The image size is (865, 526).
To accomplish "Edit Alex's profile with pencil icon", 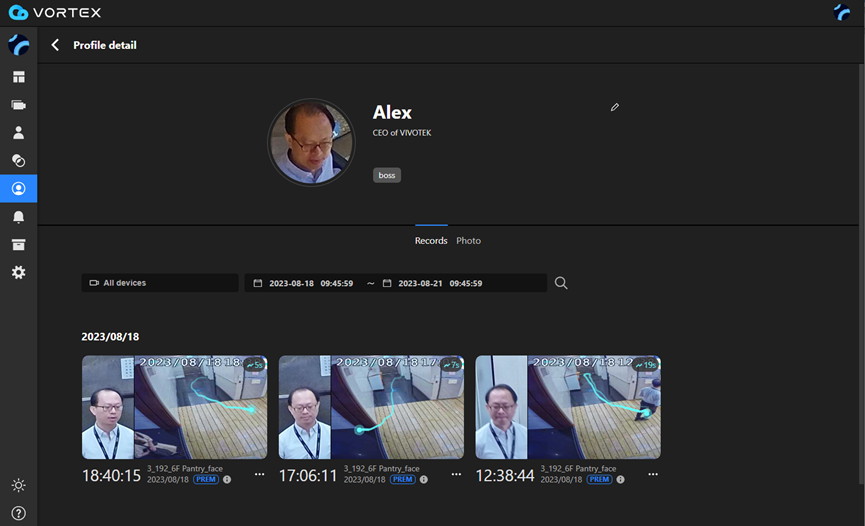I will point(615,107).
